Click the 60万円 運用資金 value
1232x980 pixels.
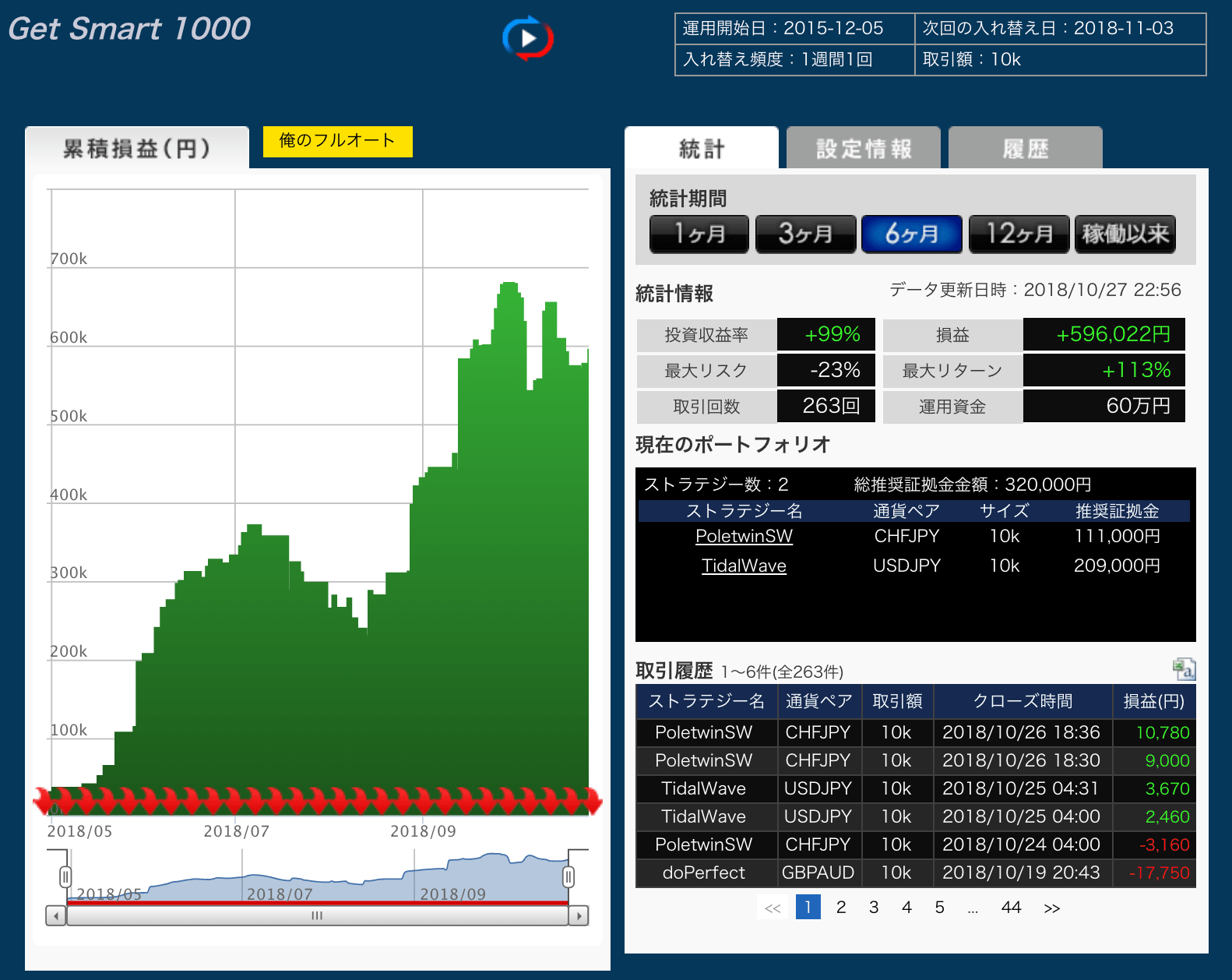click(1138, 406)
